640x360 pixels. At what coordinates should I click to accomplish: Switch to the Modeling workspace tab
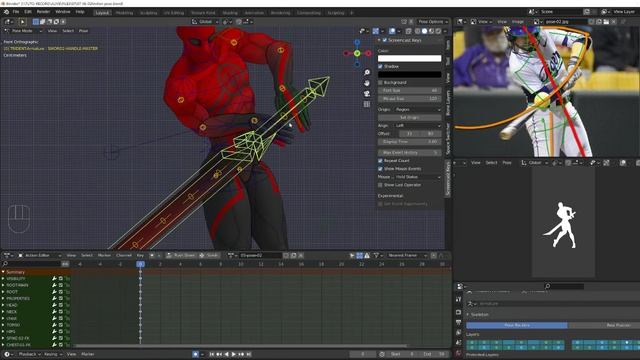click(124, 13)
